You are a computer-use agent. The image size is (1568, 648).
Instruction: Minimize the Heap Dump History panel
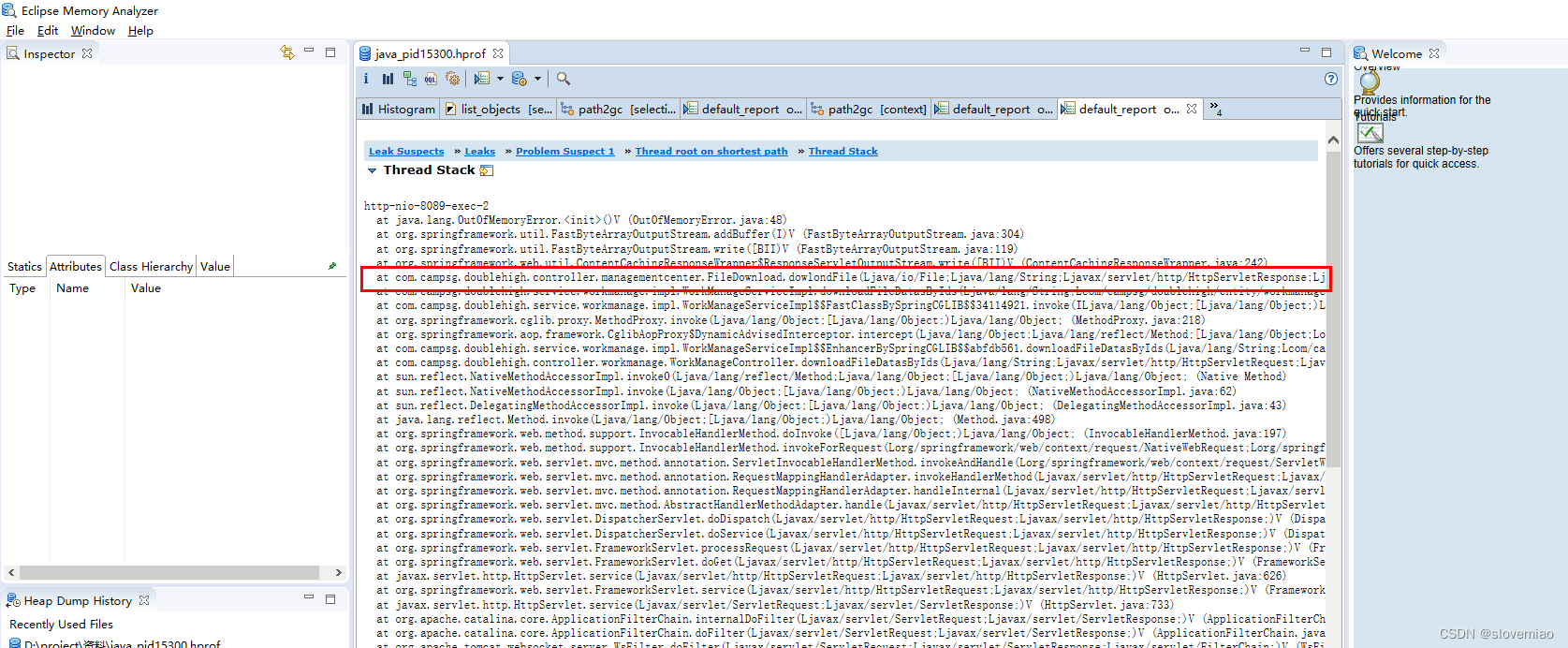[x=309, y=596]
